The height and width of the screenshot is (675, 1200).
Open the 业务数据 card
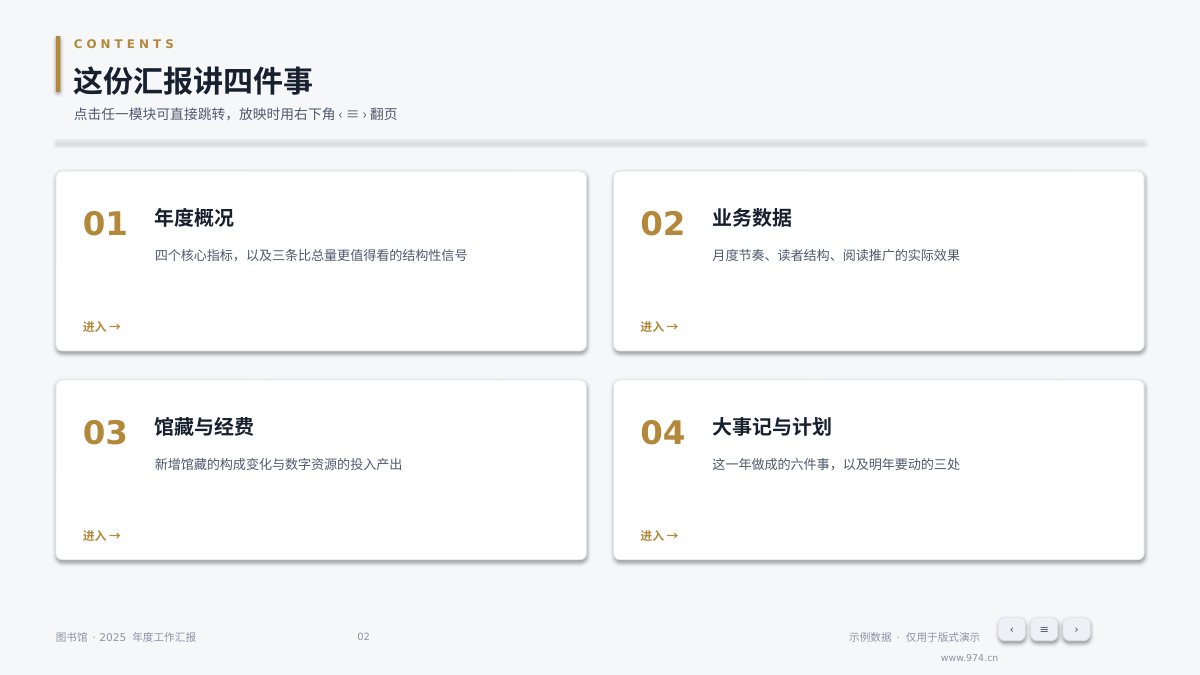tap(879, 261)
